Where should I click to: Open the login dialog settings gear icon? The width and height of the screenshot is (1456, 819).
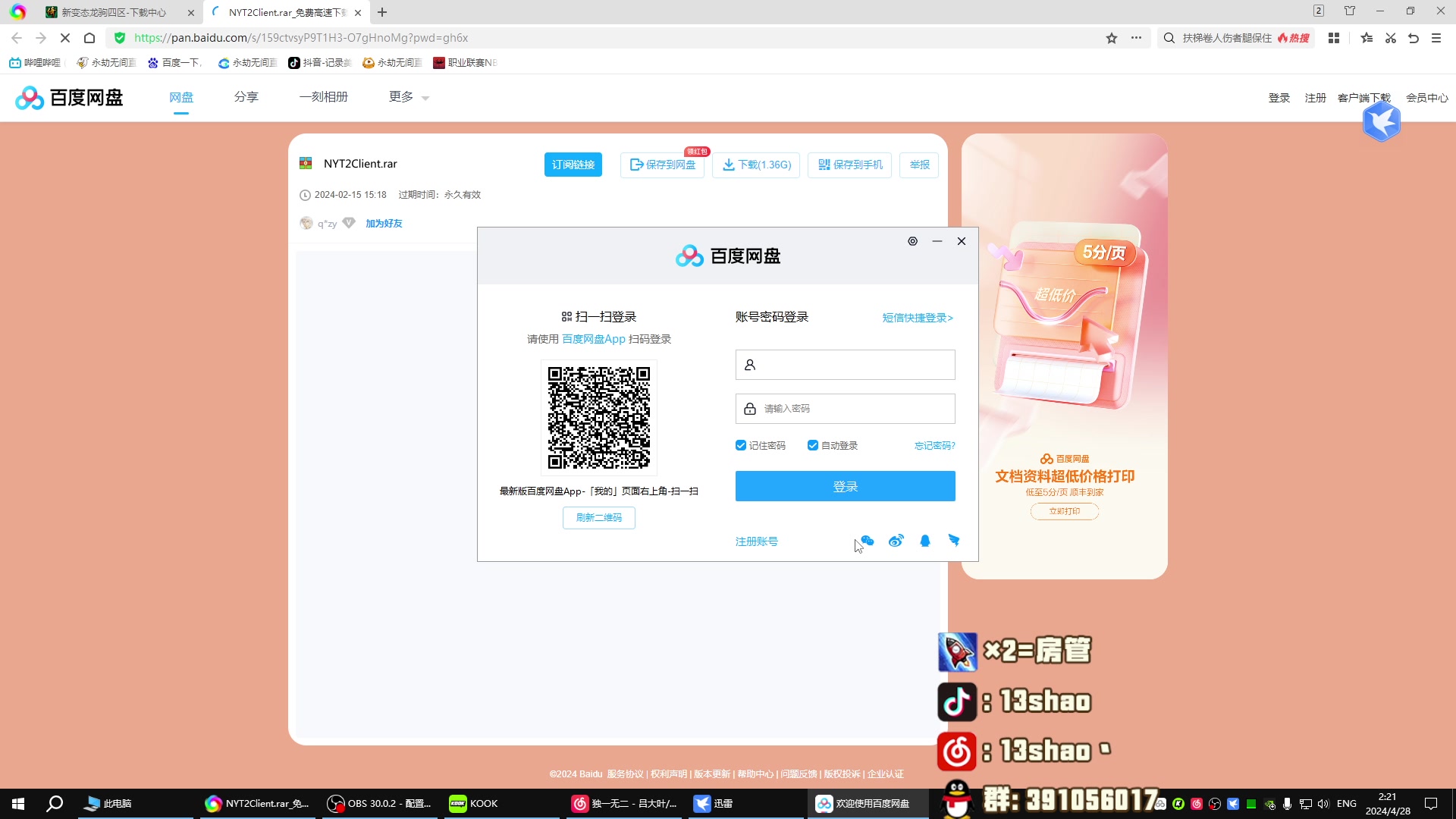click(913, 241)
